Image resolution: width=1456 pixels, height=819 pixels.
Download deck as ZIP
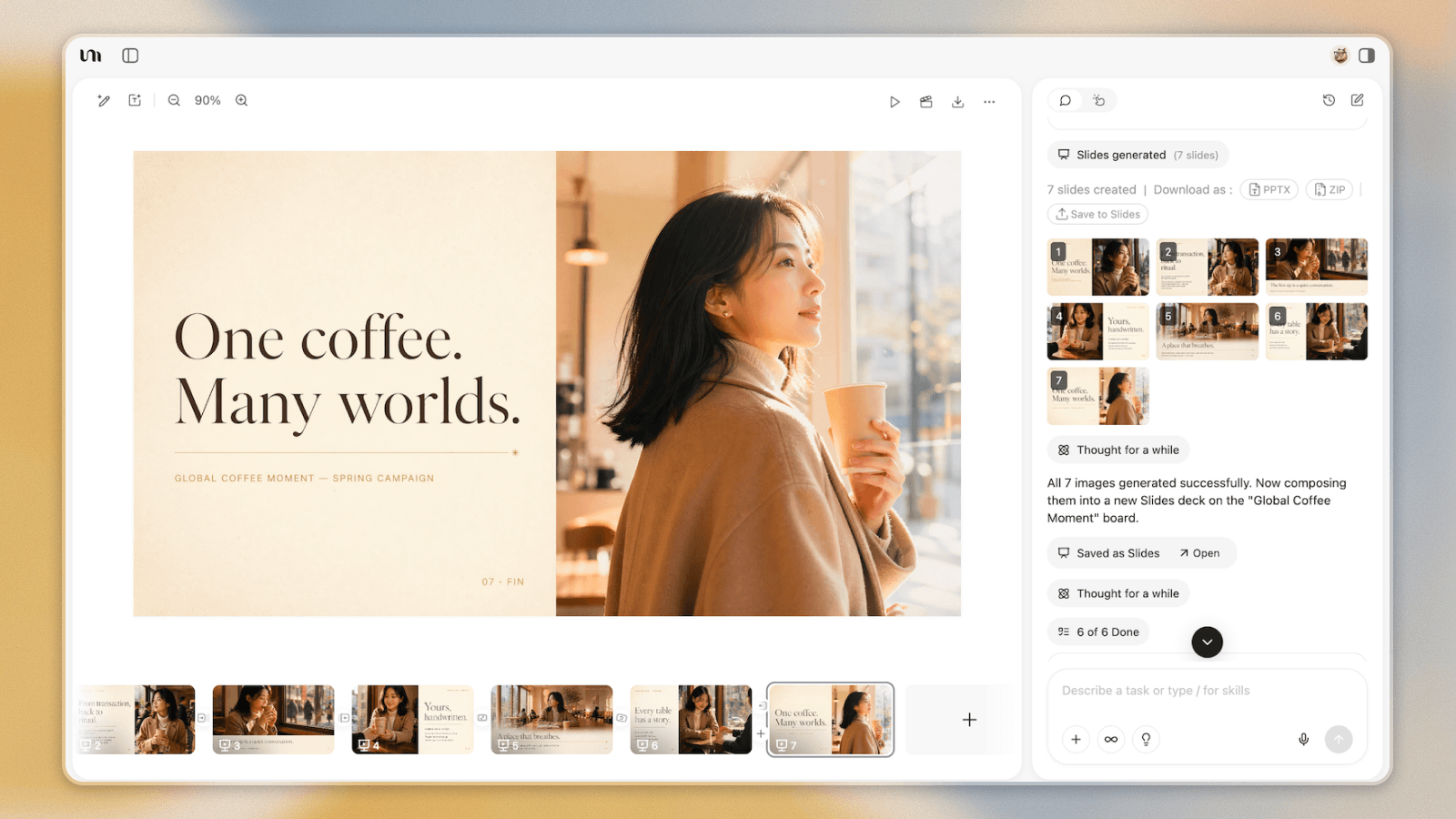(x=1330, y=189)
